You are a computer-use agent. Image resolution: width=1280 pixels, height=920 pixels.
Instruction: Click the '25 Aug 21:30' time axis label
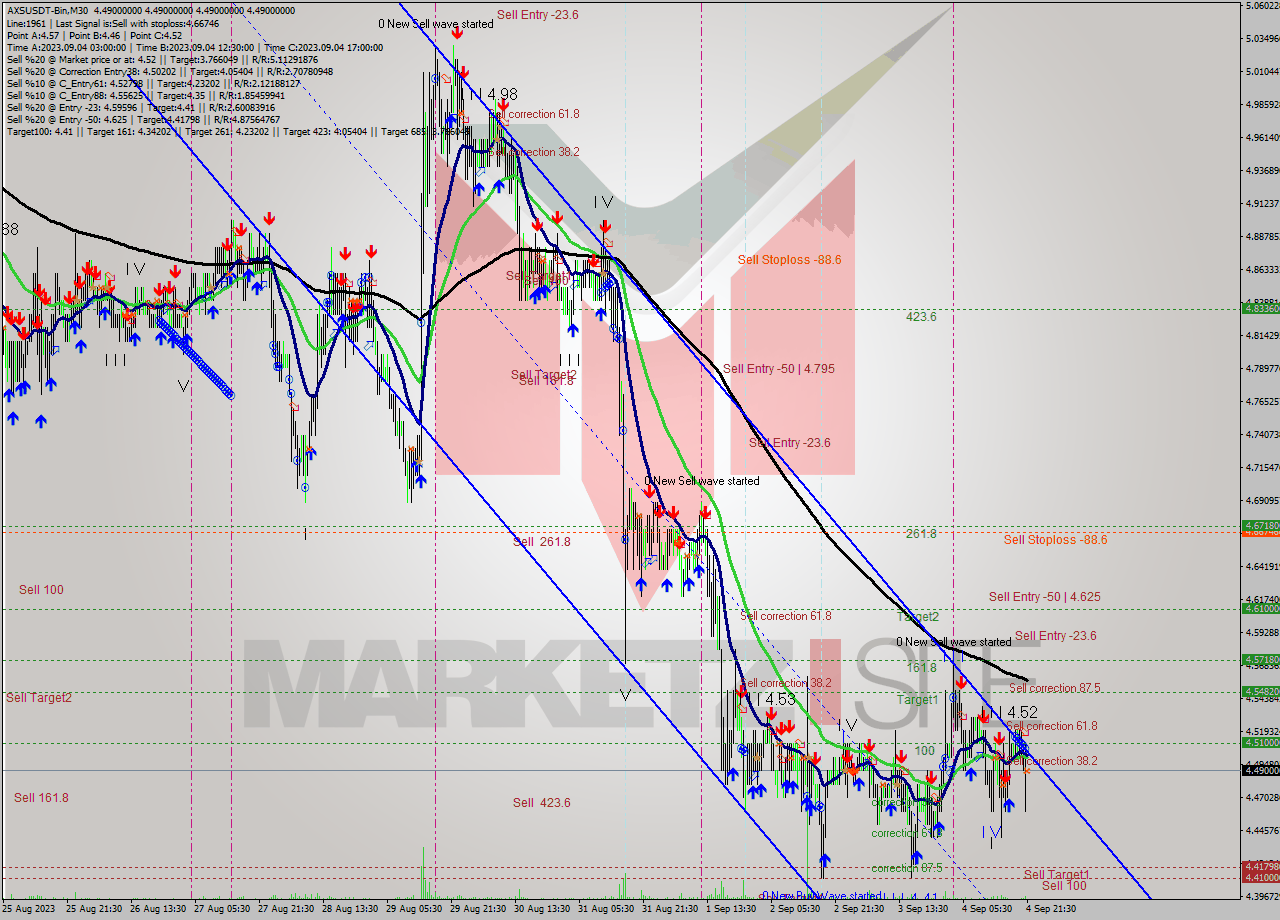coord(94,909)
